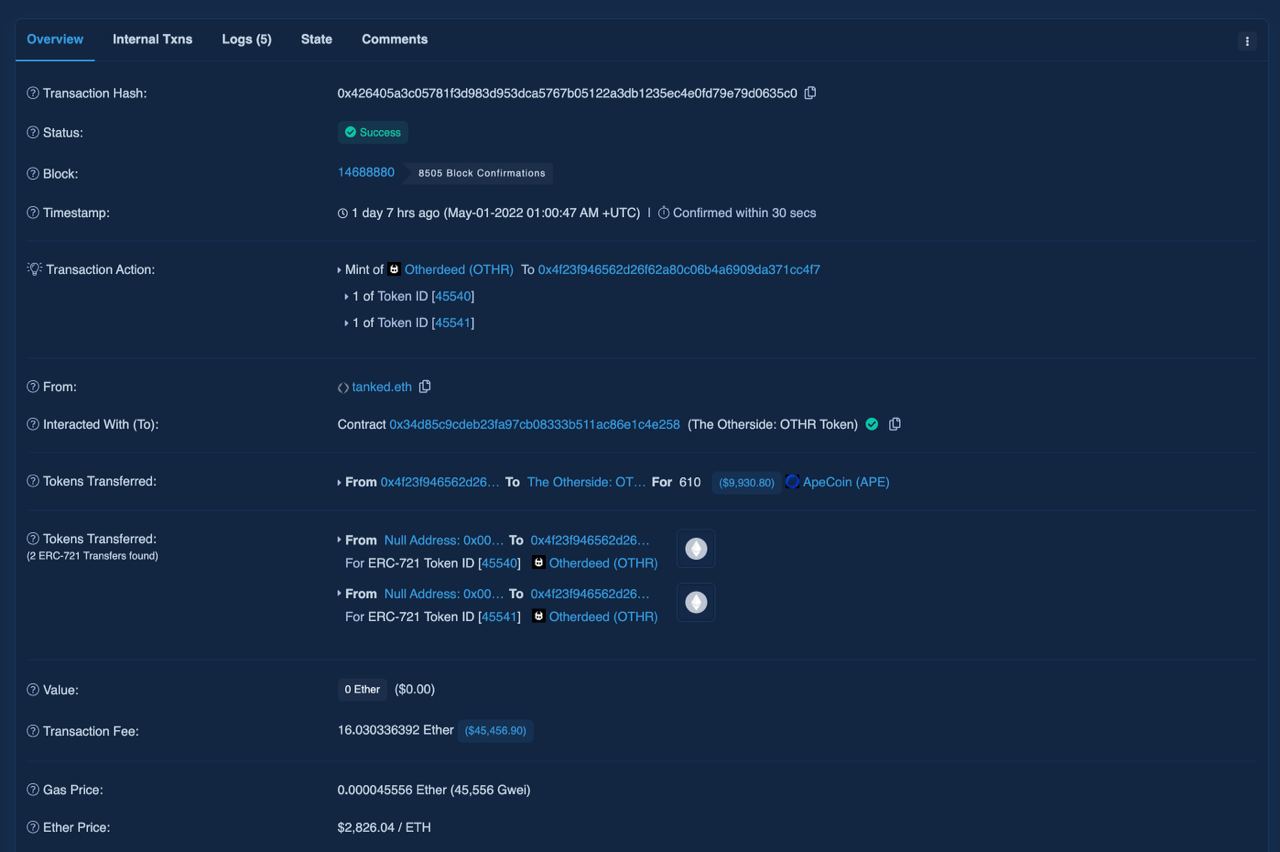Click lightbulb icon beside Transaction Action
Screen dimensions: 1280x852
click(x=34, y=269)
